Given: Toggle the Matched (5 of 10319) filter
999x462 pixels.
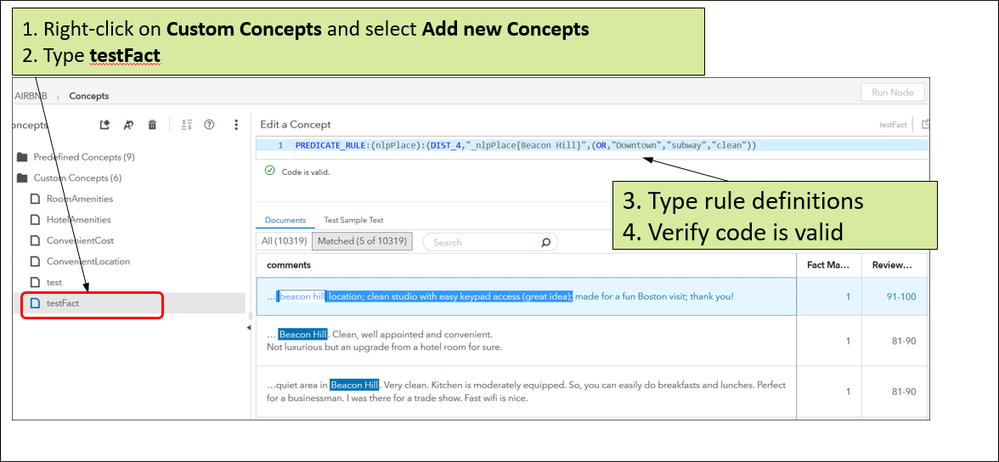Looking at the screenshot, I should 362,241.
